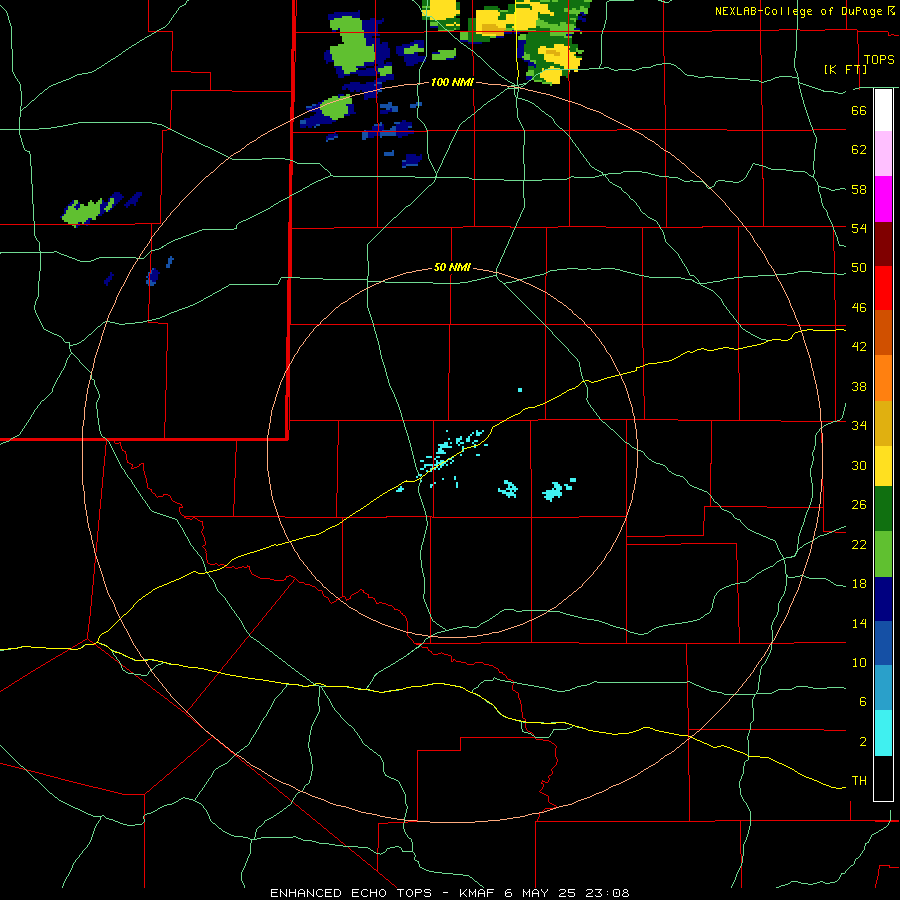The height and width of the screenshot is (900, 900).
Task: Choose the light green legend color band
Action: [883, 554]
